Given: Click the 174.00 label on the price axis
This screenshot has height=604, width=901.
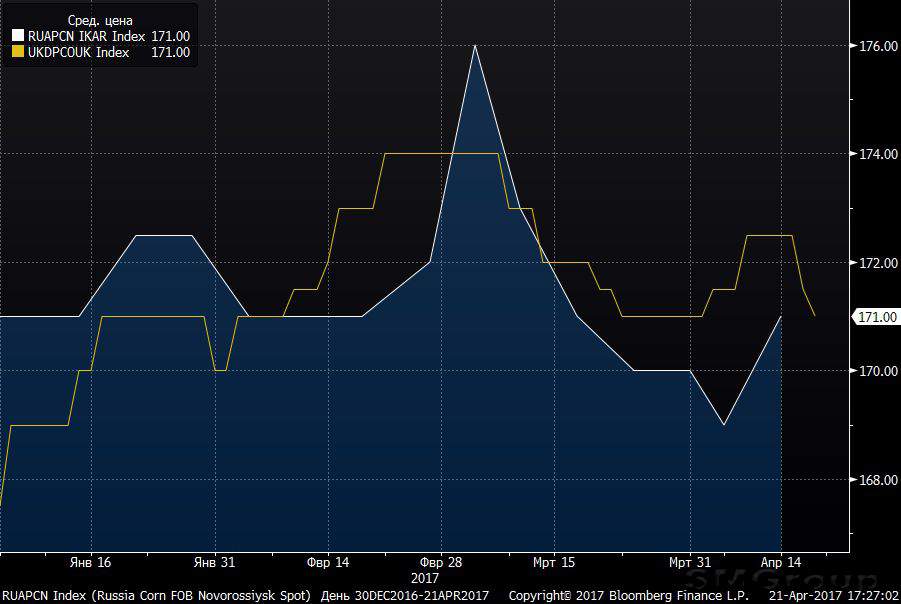Looking at the screenshot, I should [874, 154].
